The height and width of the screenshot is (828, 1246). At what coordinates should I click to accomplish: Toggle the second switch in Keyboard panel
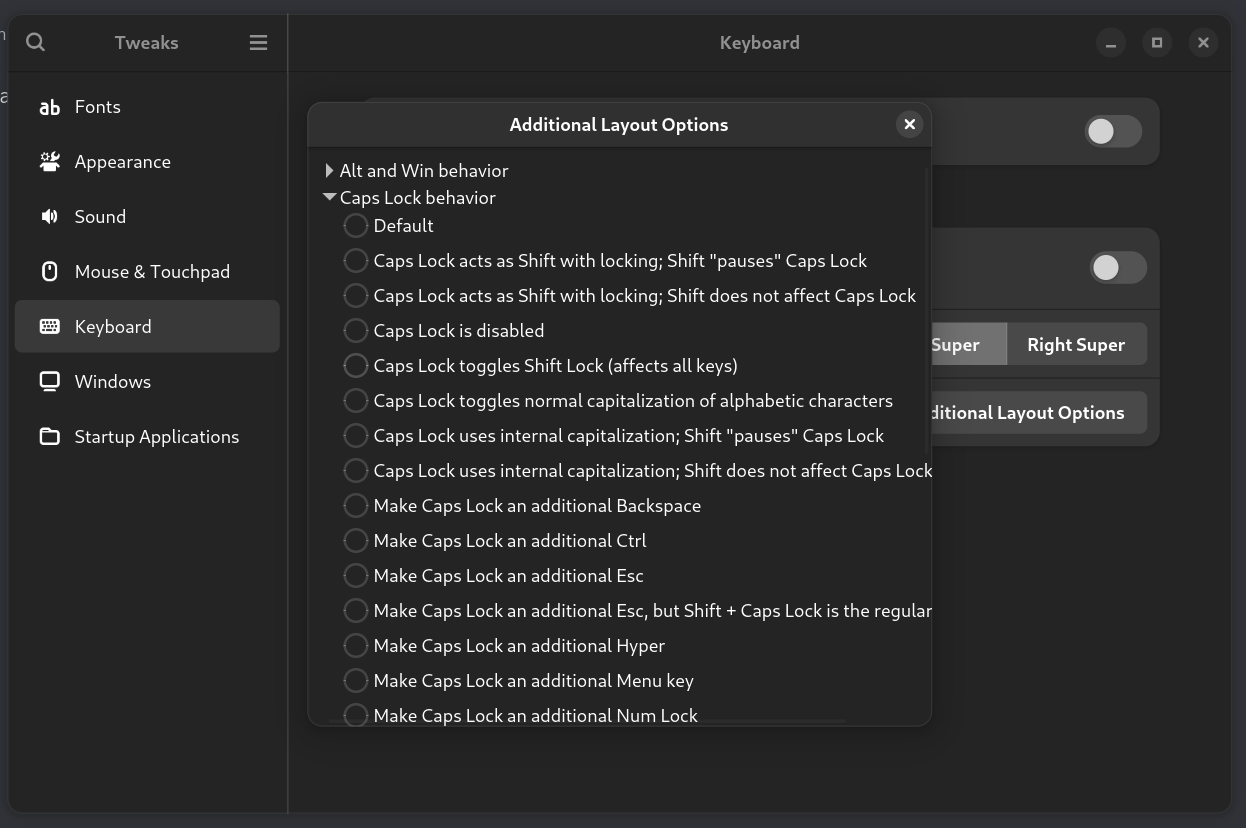point(1117,268)
